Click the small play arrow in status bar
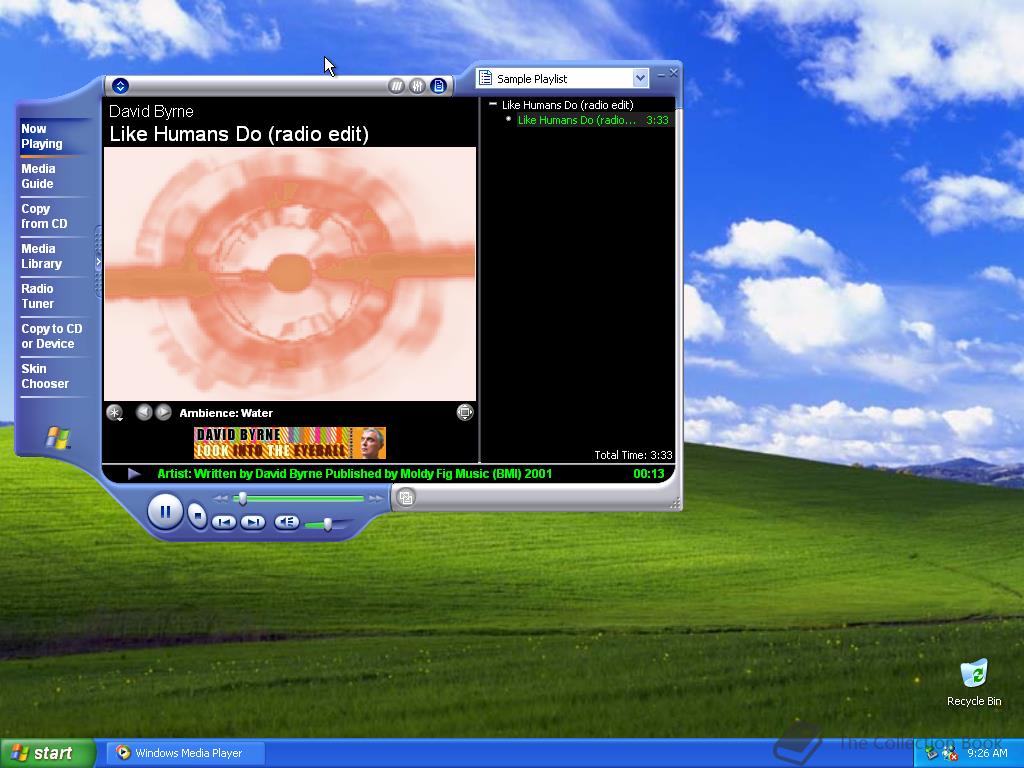This screenshot has height=768, width=1024. click(134, 474)
